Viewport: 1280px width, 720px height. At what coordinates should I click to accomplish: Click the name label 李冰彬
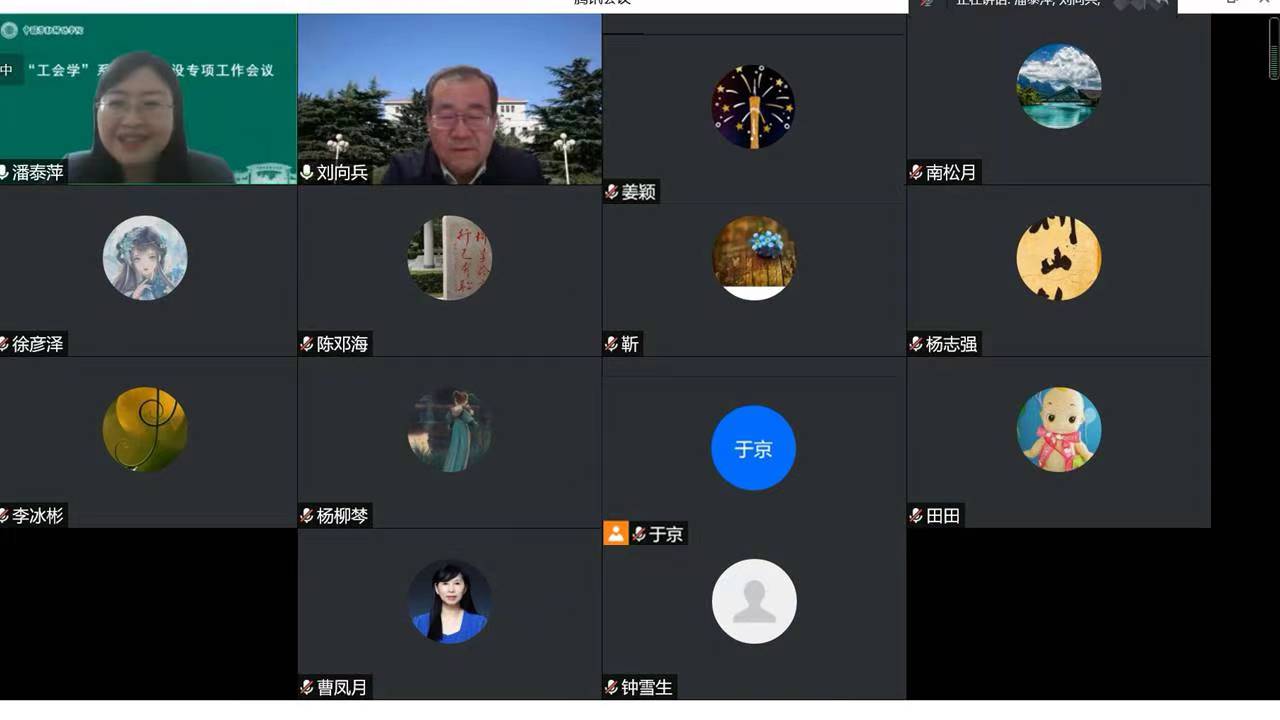click(38, 516)
